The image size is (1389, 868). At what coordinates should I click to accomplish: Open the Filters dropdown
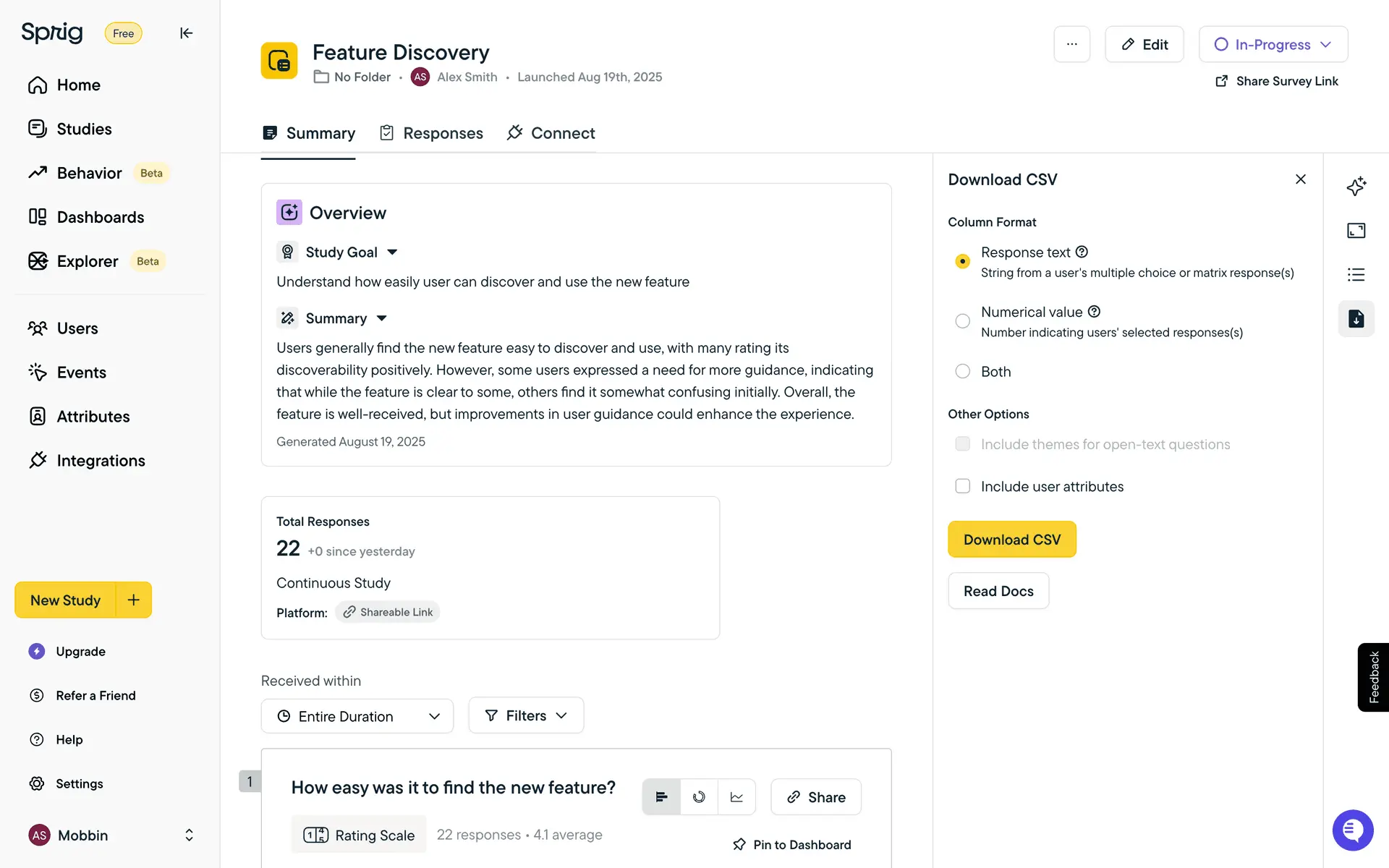[x=526, y=715]
